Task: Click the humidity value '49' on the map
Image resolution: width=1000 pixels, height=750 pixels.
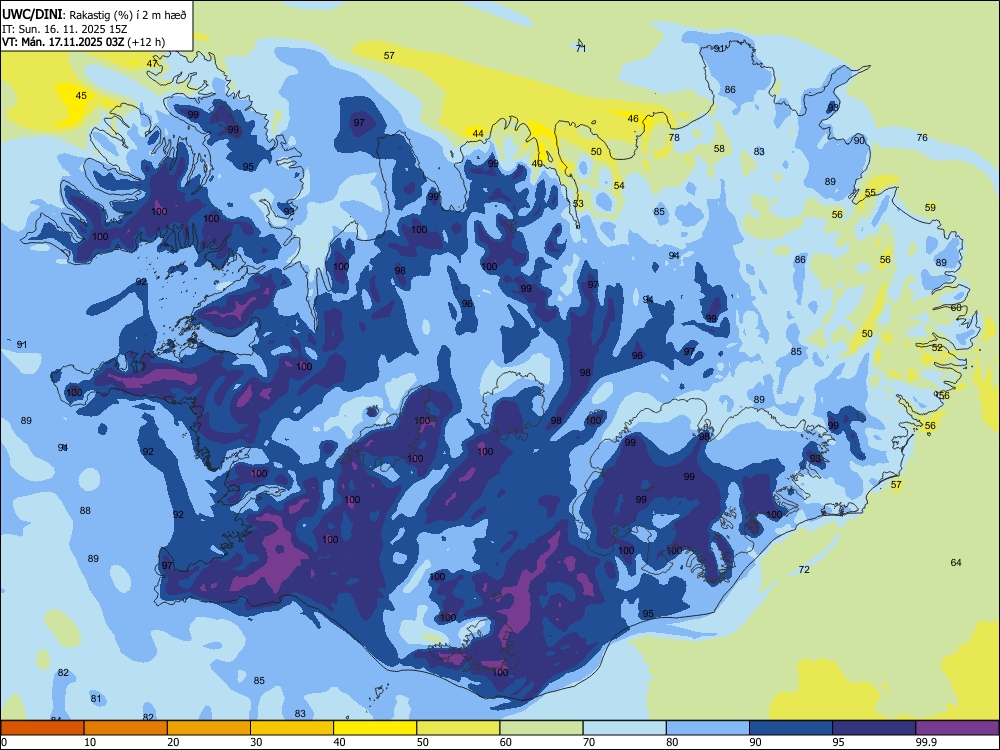Action: pos(537,164)
